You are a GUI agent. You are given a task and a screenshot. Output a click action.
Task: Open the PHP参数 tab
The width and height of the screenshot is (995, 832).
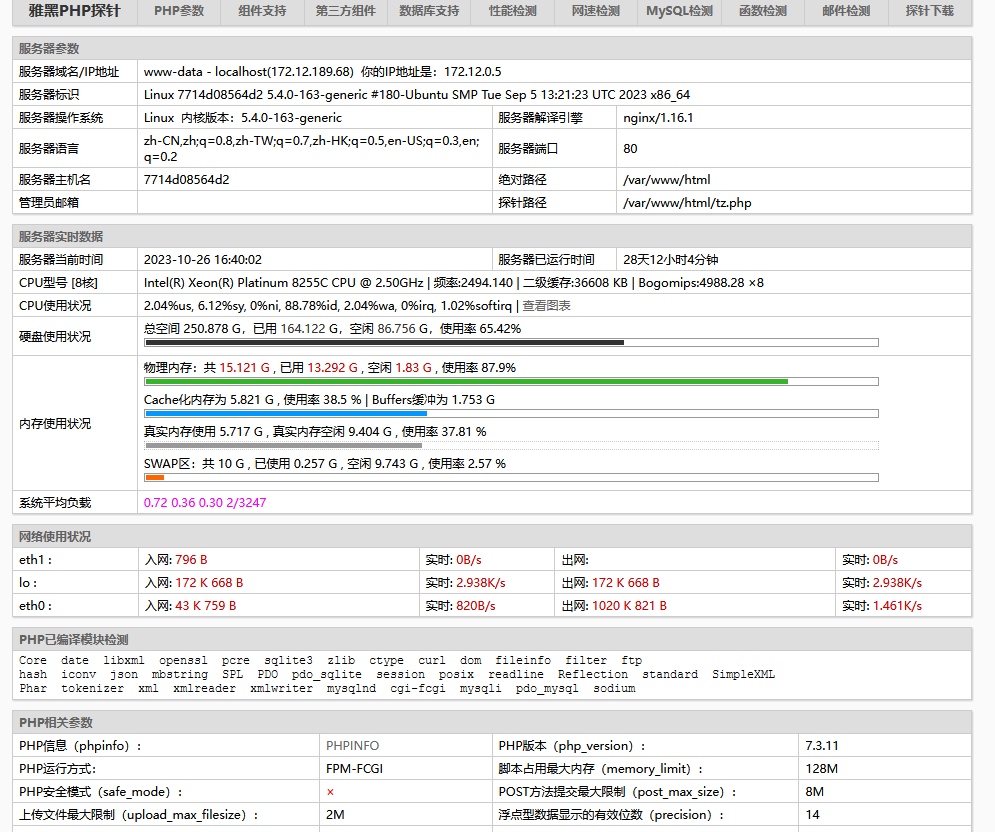(179, 11)
